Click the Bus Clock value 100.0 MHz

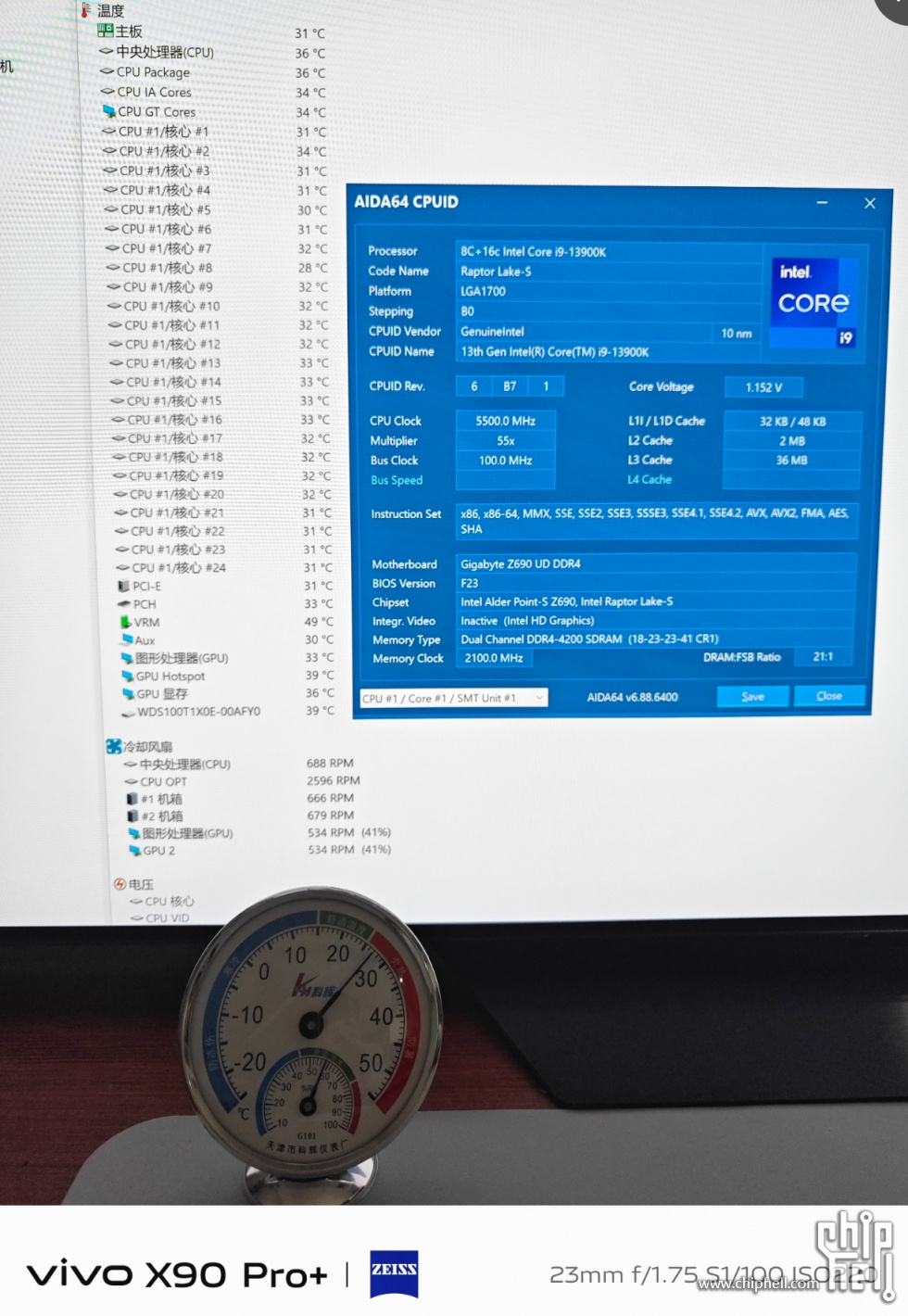click(506, 461)
